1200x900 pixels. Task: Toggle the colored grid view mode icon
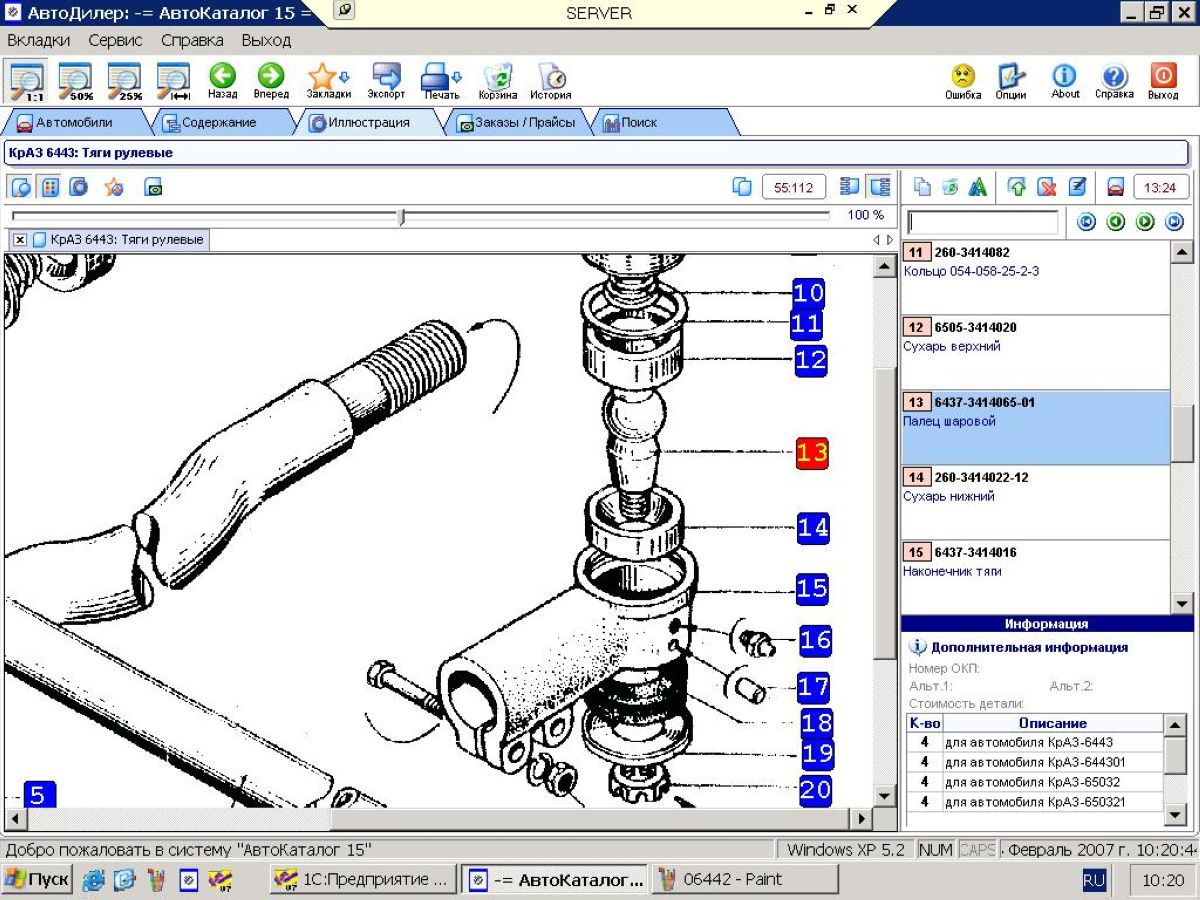[49, 187]
